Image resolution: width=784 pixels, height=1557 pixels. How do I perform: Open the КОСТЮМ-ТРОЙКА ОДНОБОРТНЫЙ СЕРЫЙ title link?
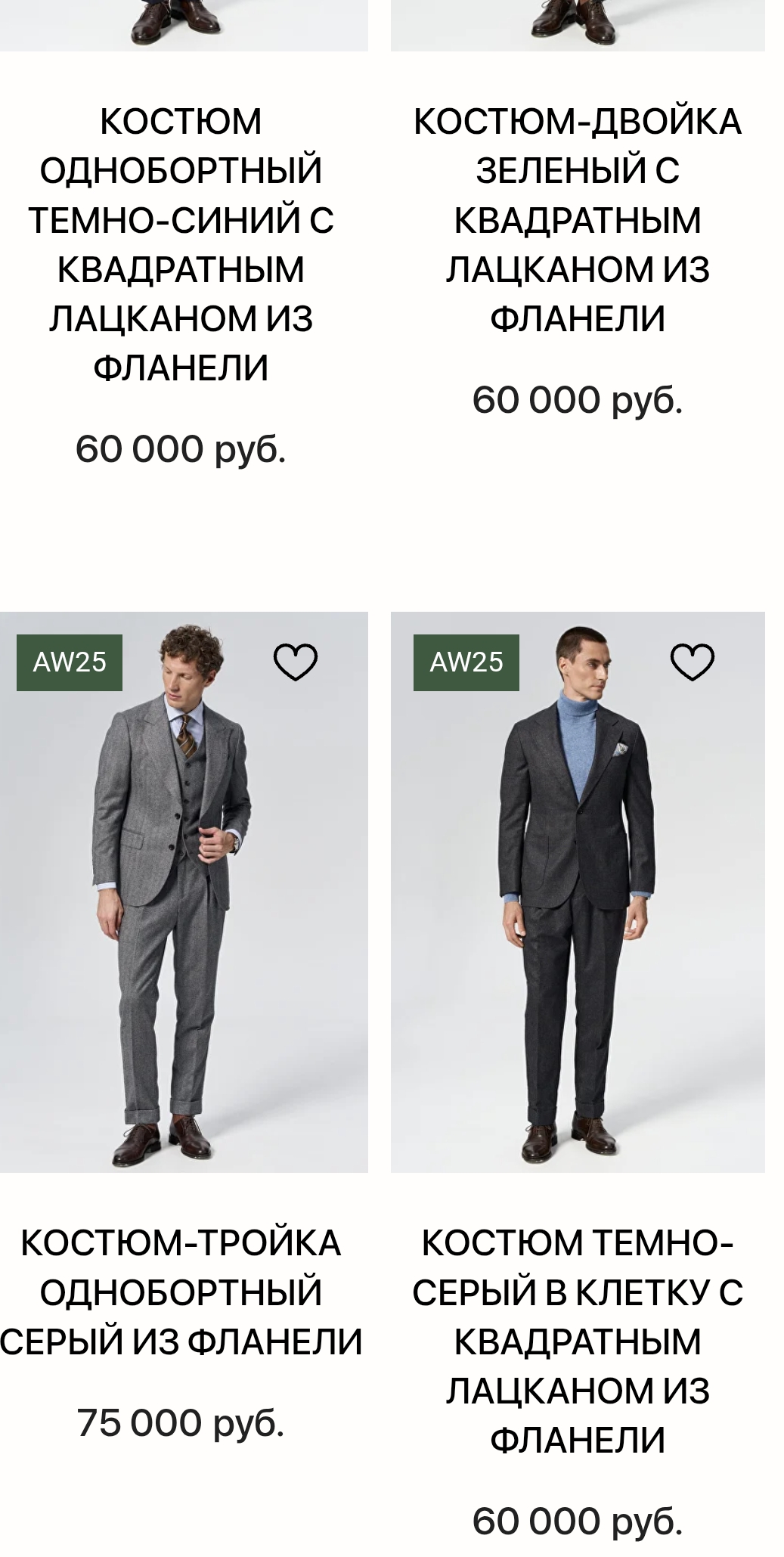(x=181, y=1292)
